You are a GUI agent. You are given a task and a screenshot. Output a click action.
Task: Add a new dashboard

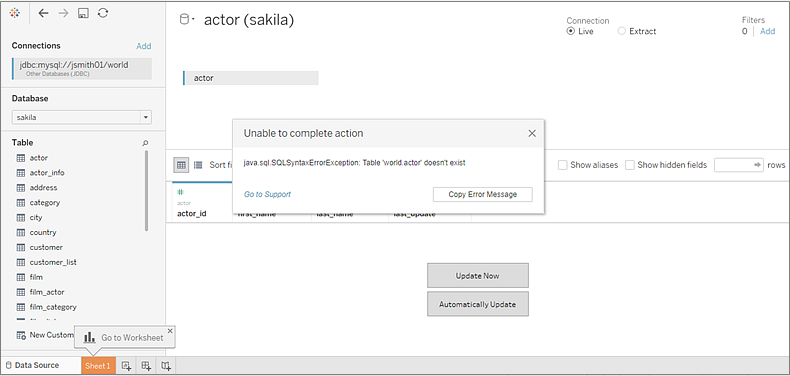click(x=146, y=366)
